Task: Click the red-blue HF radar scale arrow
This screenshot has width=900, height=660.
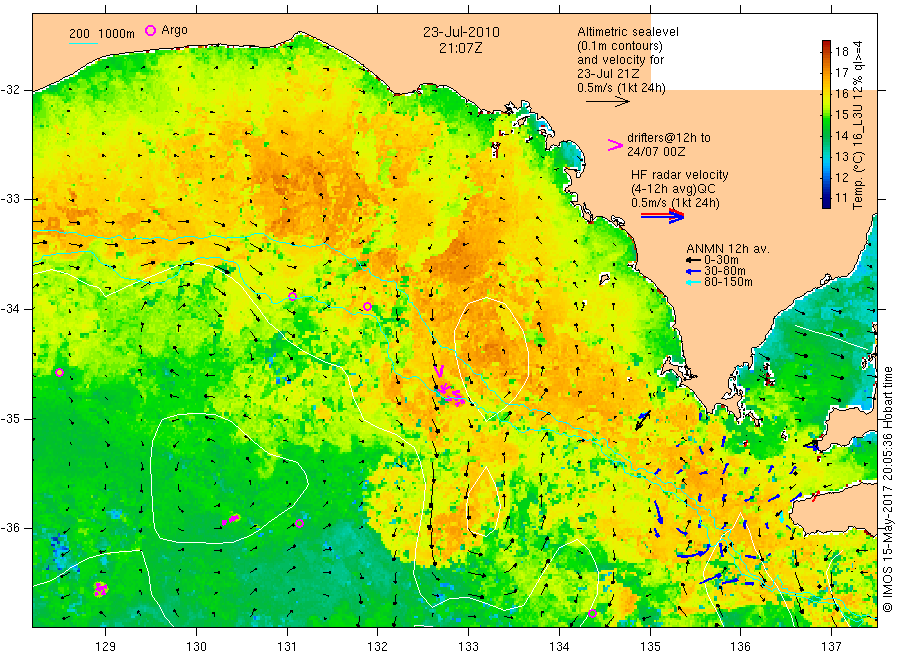Action: point(662,216)
